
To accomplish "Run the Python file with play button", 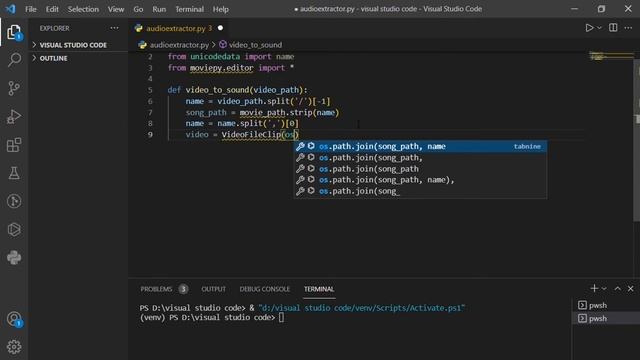I will coord(589,28).
